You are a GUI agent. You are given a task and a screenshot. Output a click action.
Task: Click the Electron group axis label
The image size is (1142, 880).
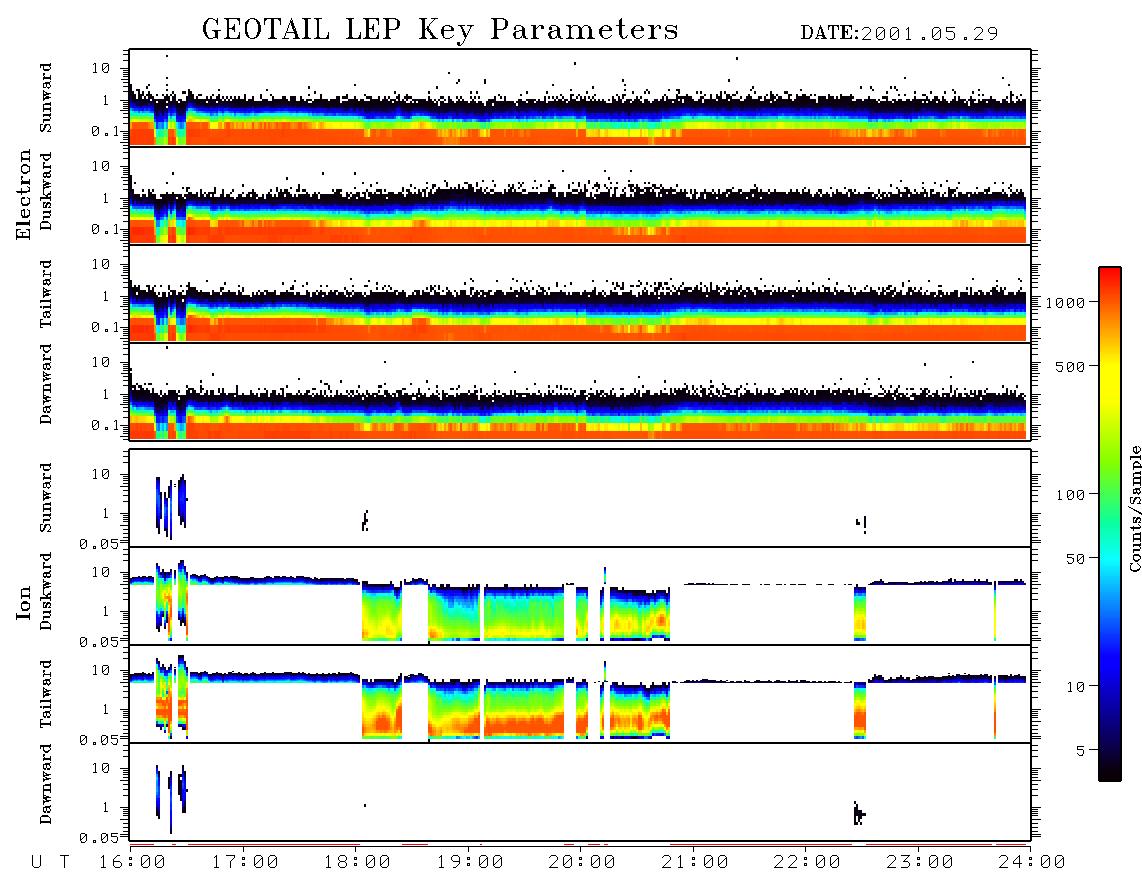coord(24,194)
